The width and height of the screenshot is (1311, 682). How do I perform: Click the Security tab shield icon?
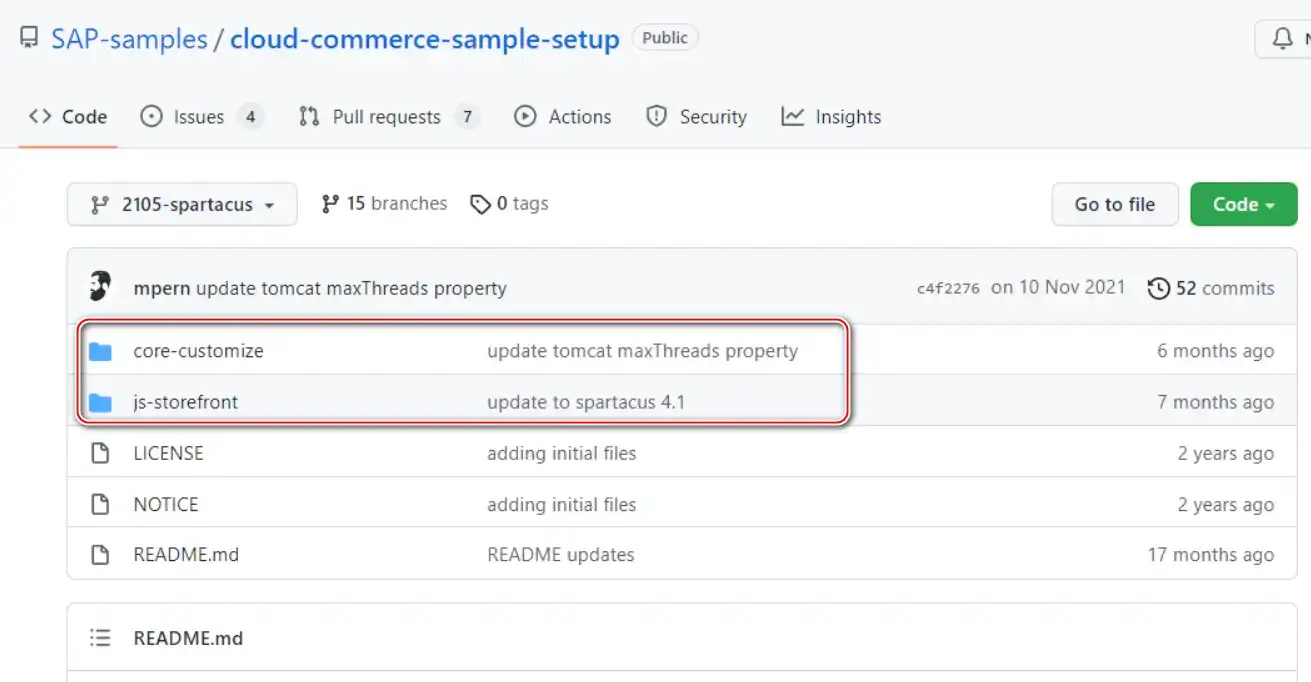[656, 117]
